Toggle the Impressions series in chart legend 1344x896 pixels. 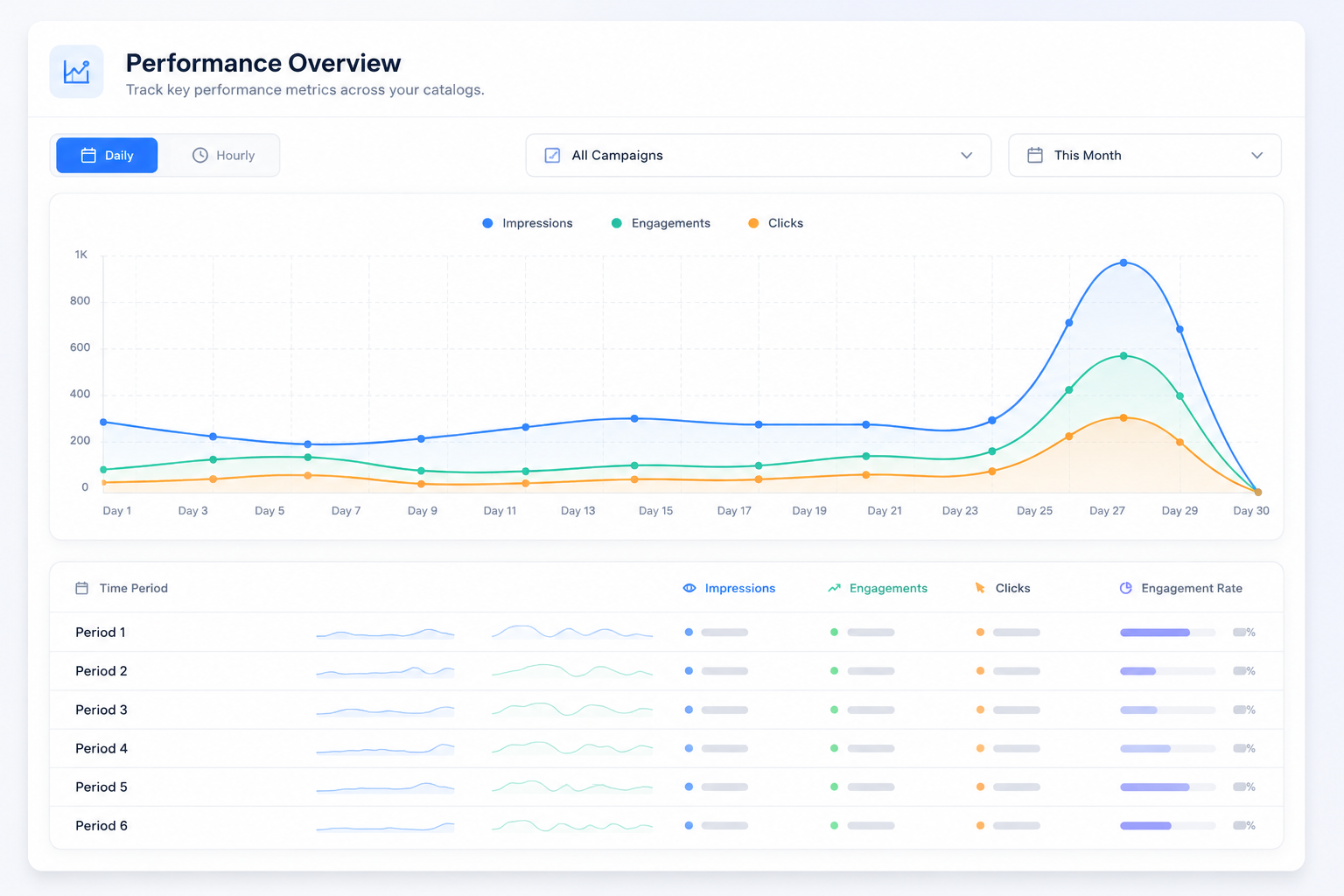(528, 223)
